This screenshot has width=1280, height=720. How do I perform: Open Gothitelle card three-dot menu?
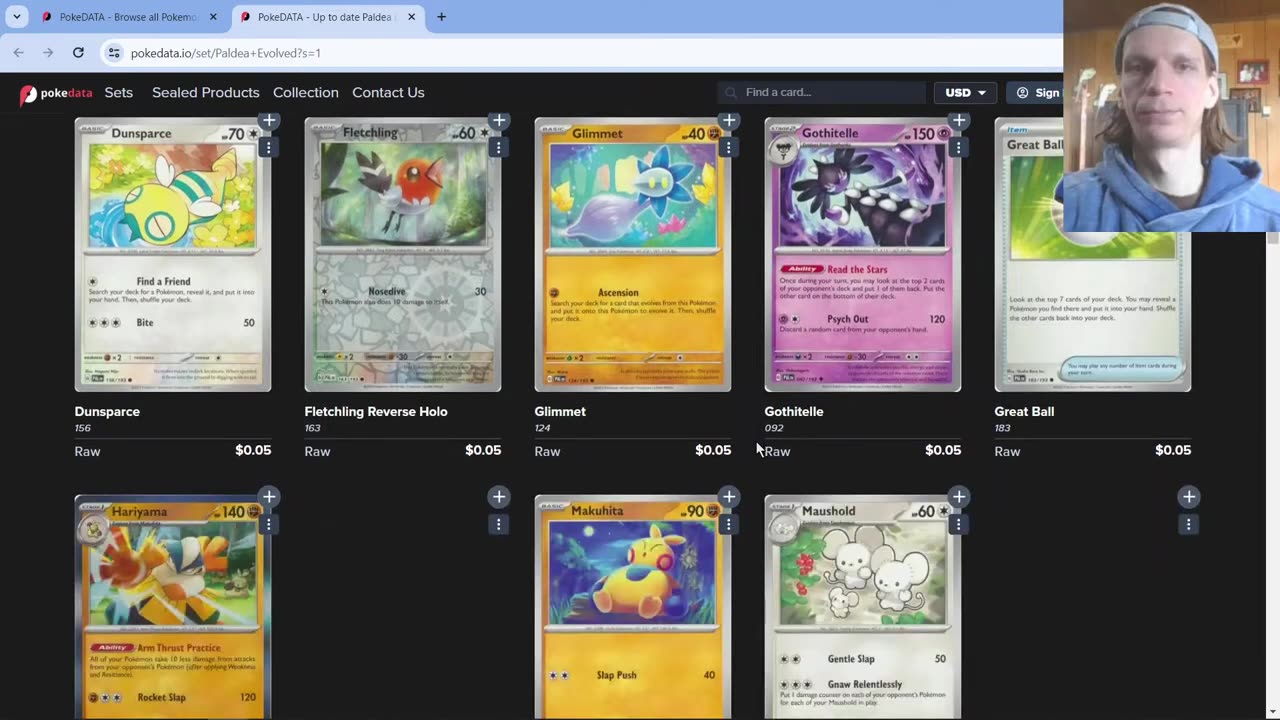tap(958, 147)
